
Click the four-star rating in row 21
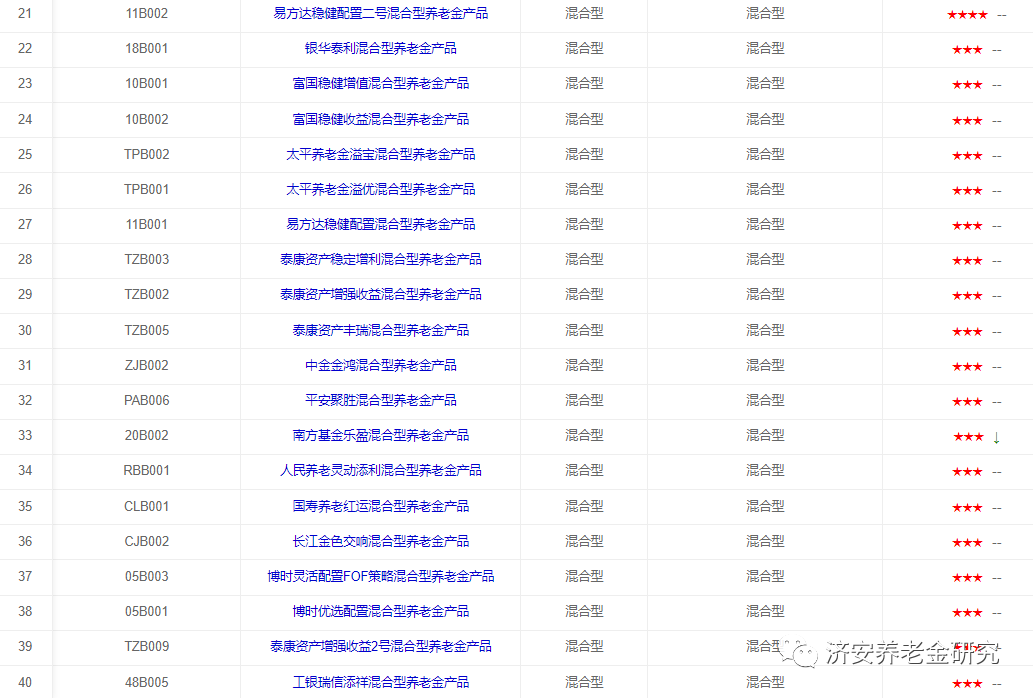tap(967, 14)
